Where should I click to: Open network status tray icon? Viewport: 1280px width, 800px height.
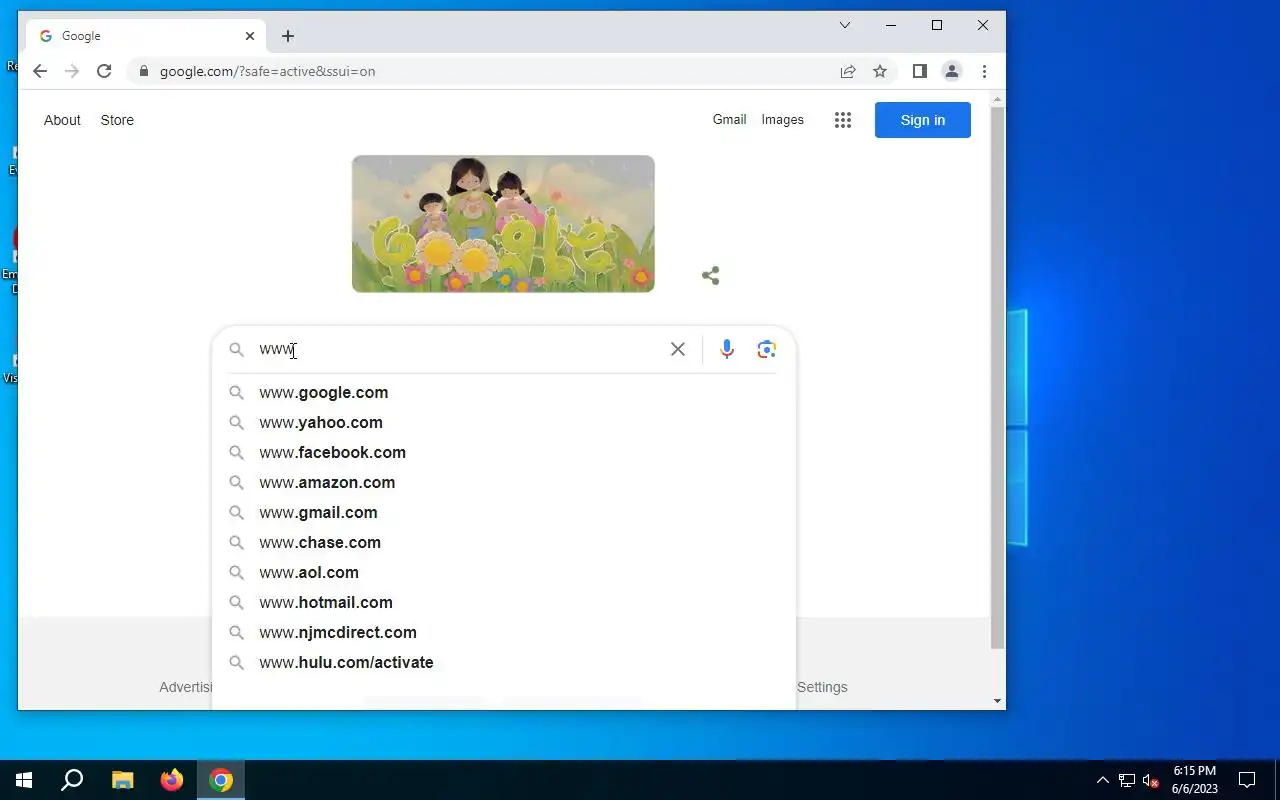click(x=1127, y=780)
